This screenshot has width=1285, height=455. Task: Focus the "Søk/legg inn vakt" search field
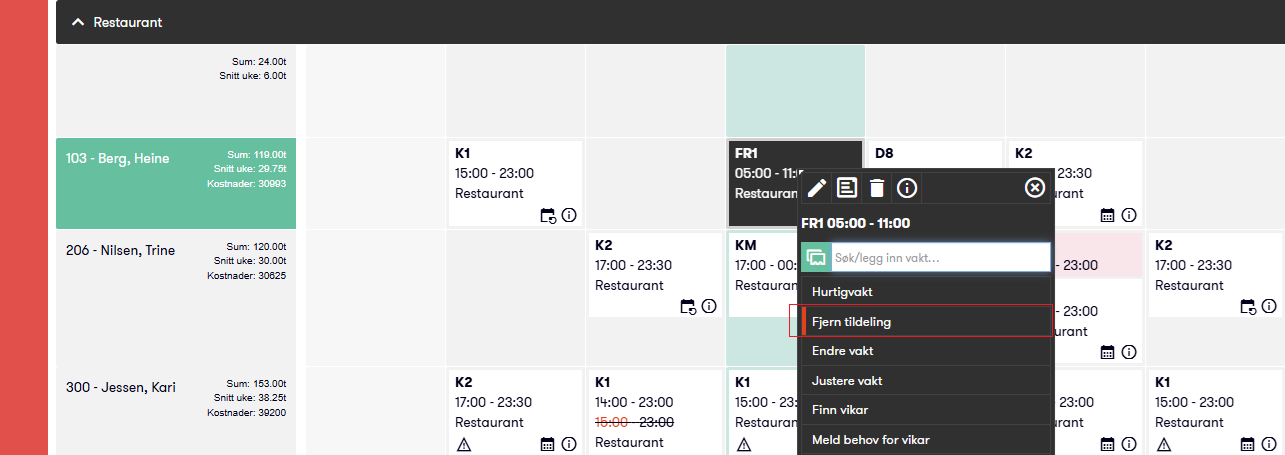pos(940,257)
